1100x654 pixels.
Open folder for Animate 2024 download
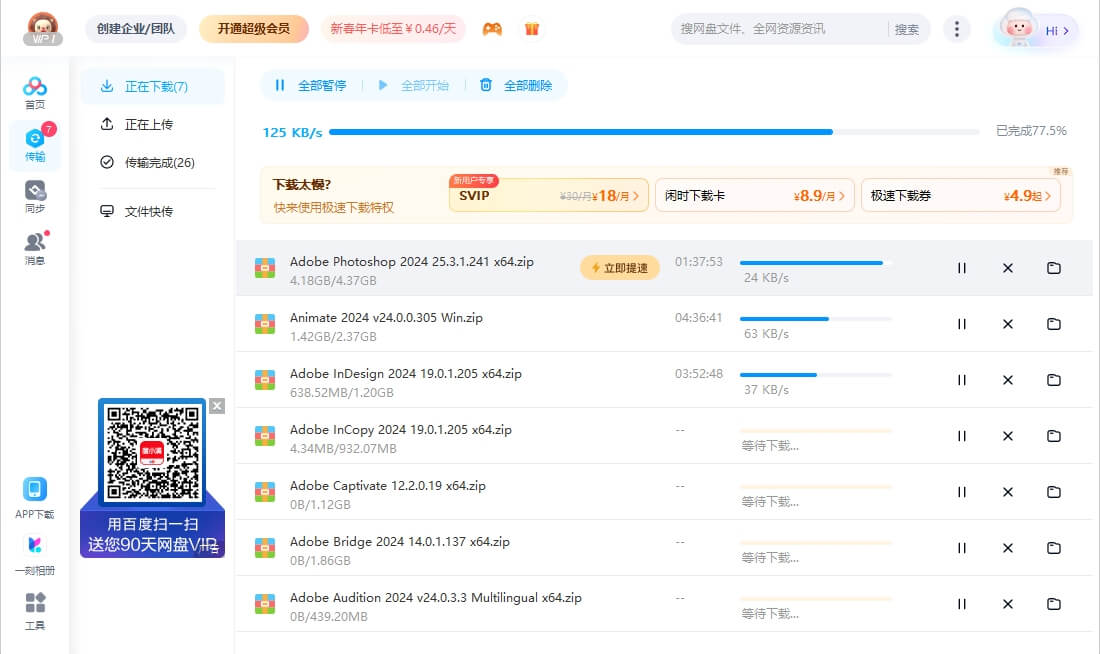click(x=1054, y=324)
